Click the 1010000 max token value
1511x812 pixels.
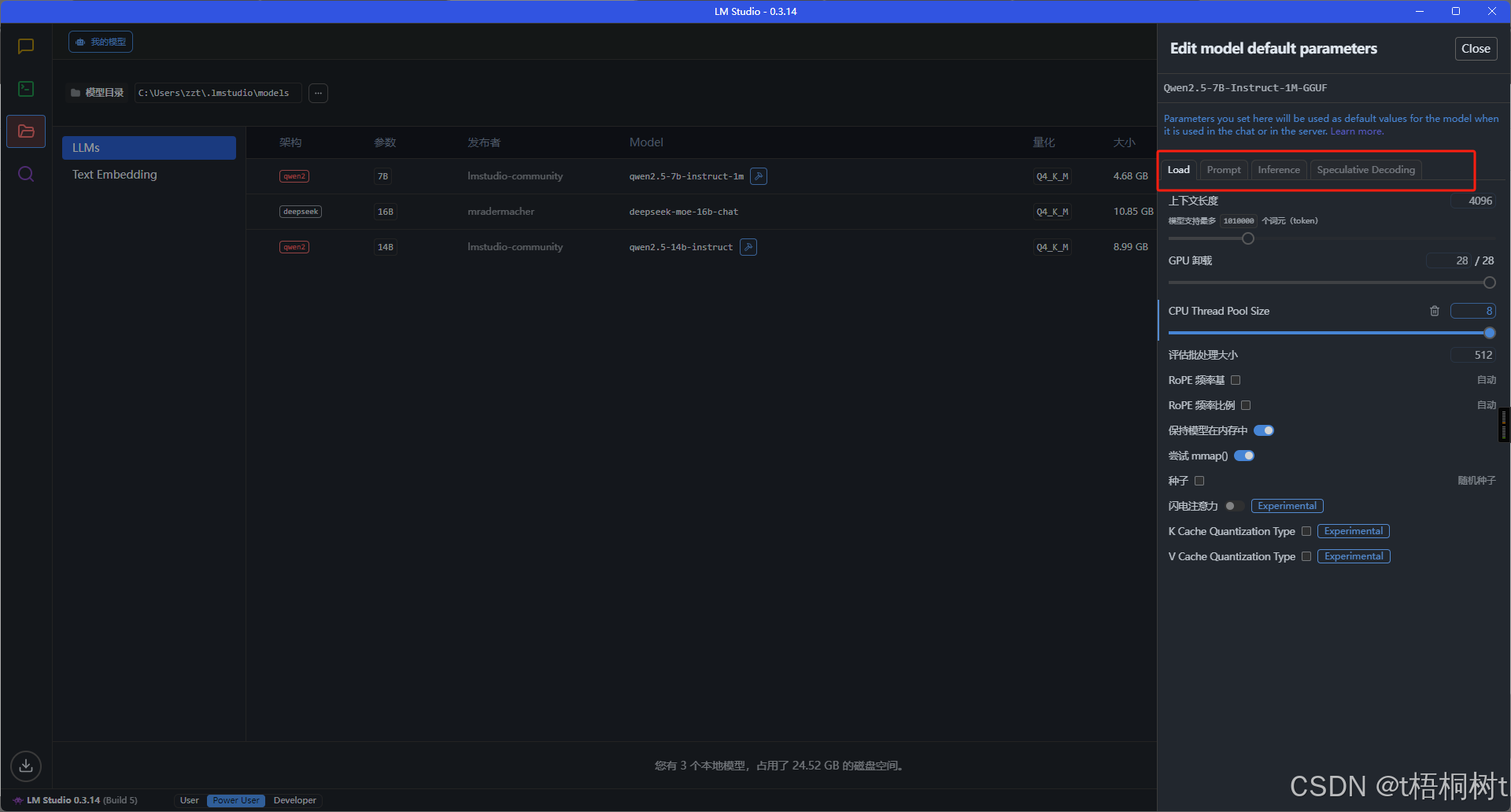(1239, 221)
